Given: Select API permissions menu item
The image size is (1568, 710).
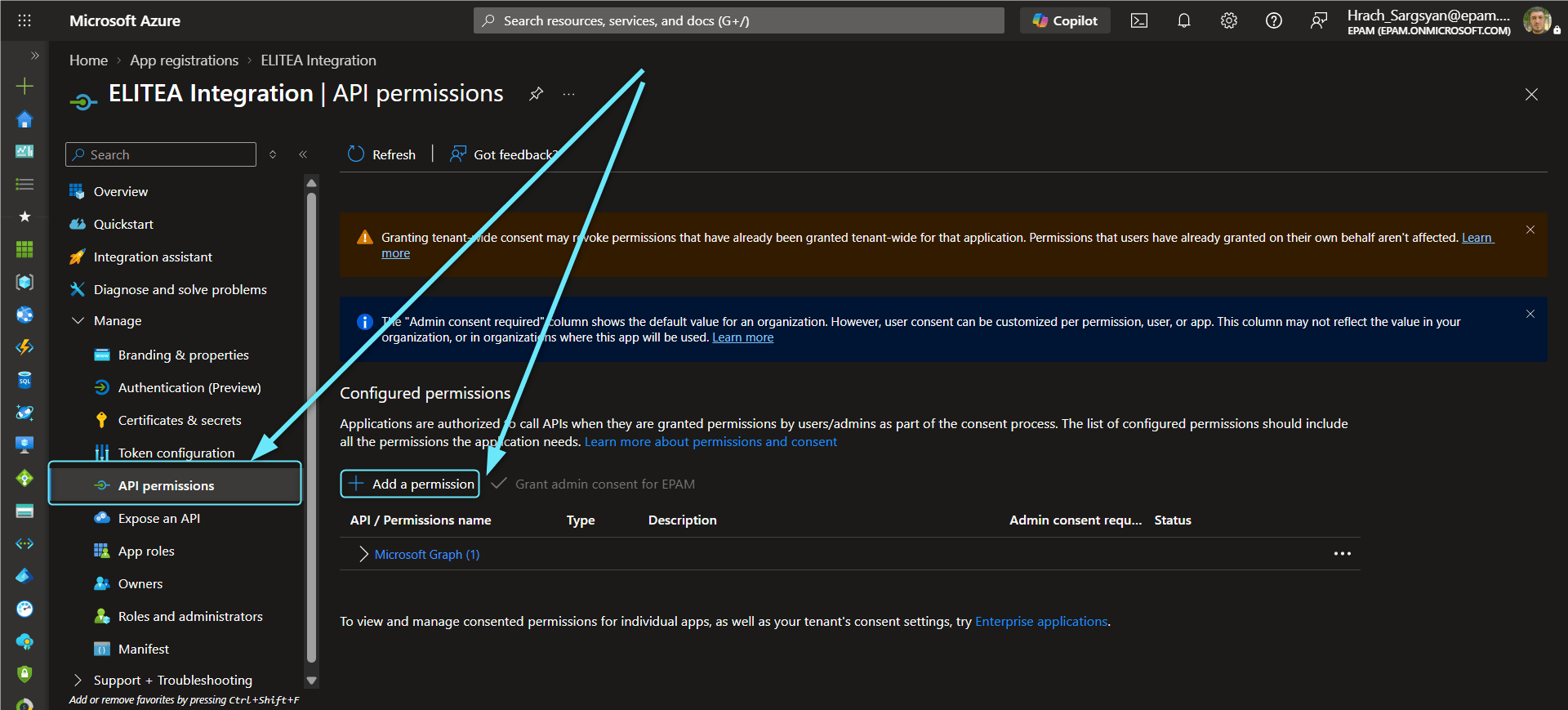Looking at the screenshot, I should point(176,485).
